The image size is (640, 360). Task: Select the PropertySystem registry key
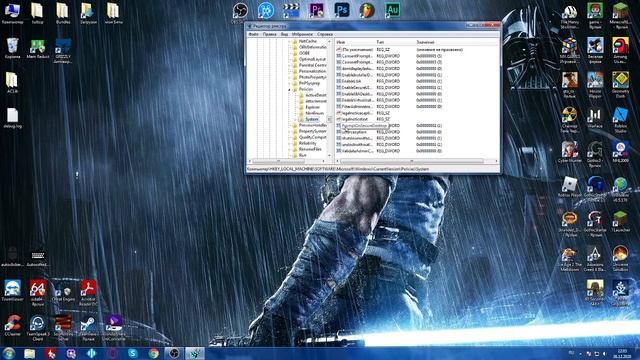pos(312,131)
